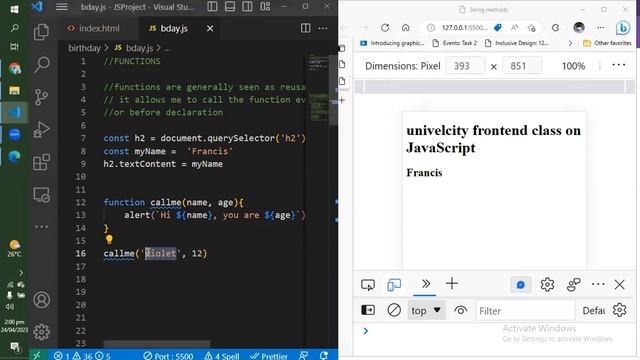Image resolution: width=640 pixels, height=360 pixels.
Task: Edit the device width field 393
Action: click(465, 66)
